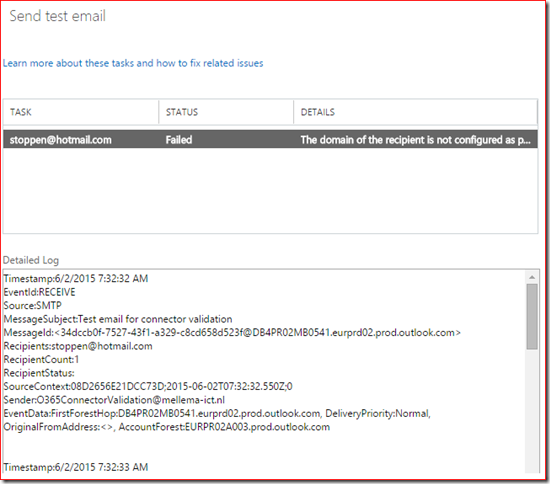Viewport: 550px width, 484px height.
Task: Click the MessageSubject log line
Action: tap(118, 319)
